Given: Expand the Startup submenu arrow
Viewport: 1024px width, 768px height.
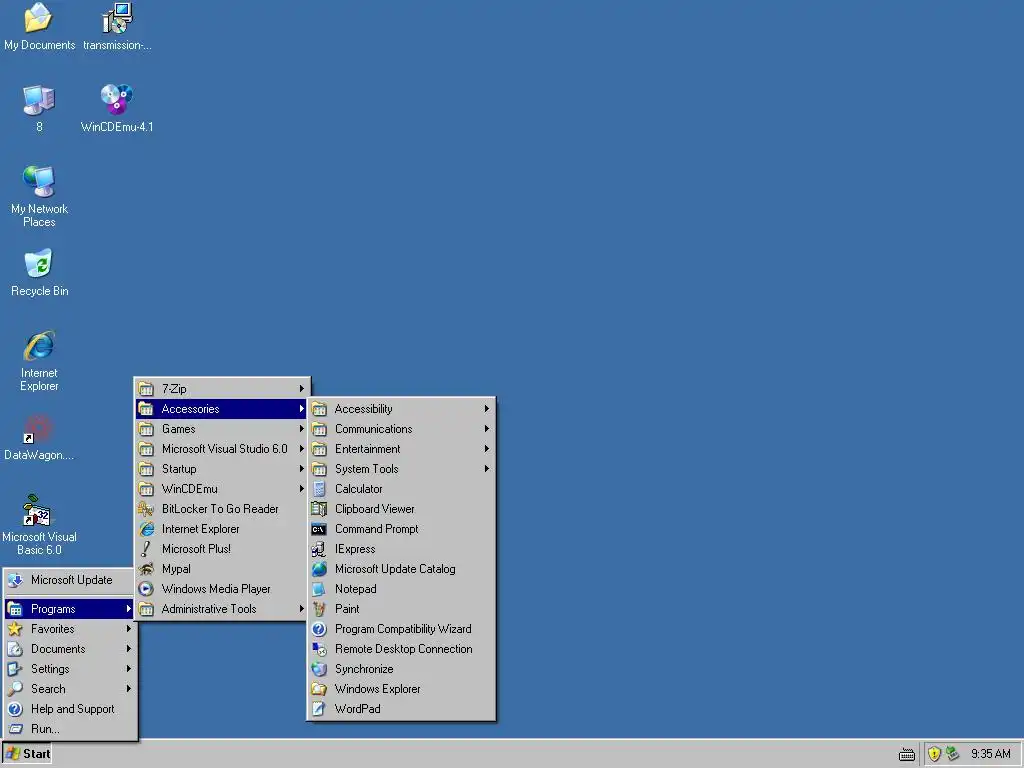Looking at the screenshot, I should (302, 469).
